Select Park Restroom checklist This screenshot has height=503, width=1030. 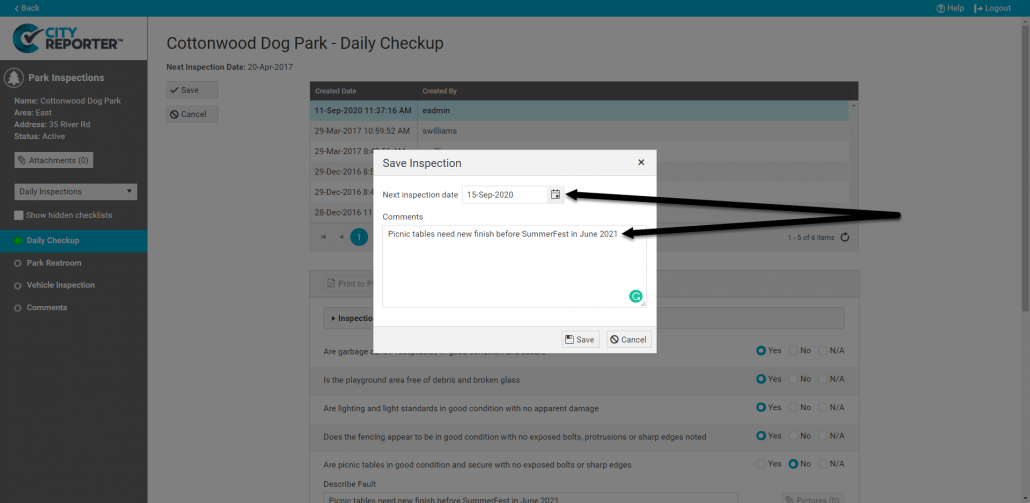pyautogui.click(x=54, y=263)
